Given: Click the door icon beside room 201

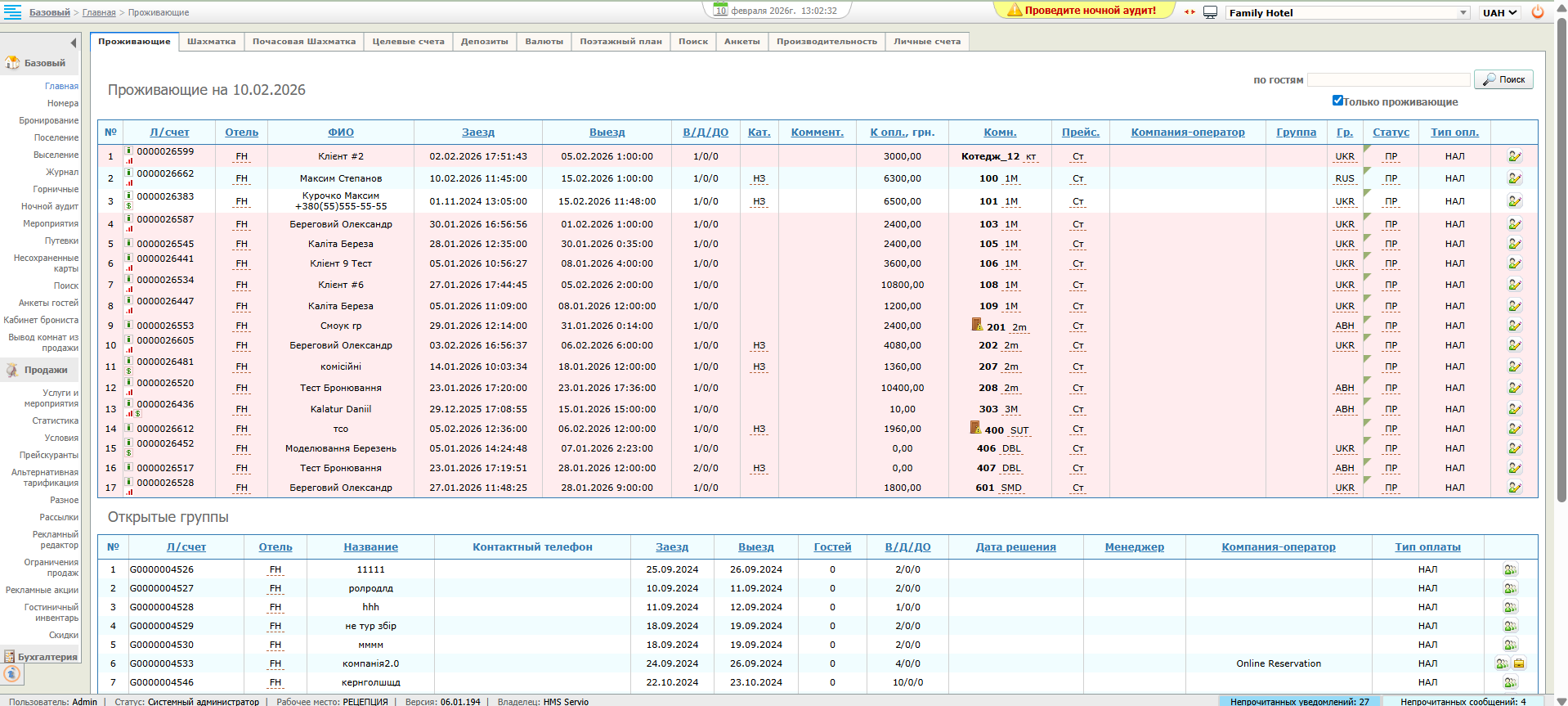Looking at the screenshot, I should coord(976,325).
